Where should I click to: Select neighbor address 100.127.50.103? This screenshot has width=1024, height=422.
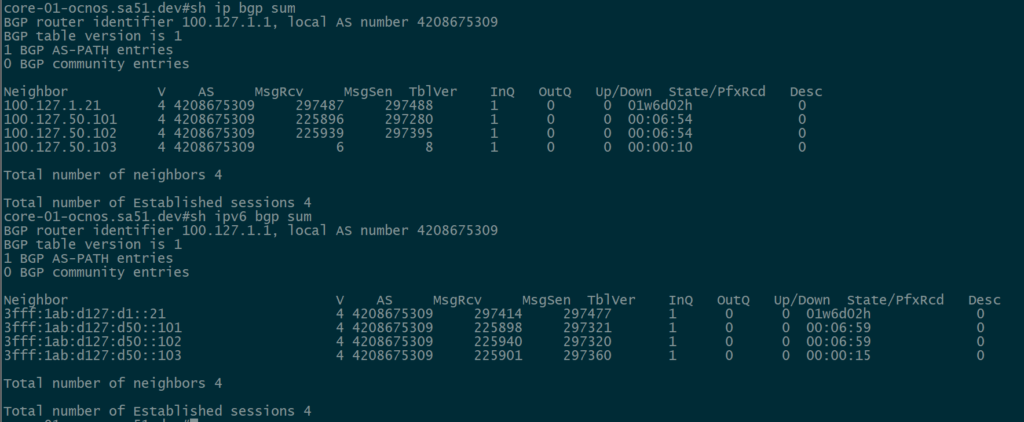click(x=60, y=147)
